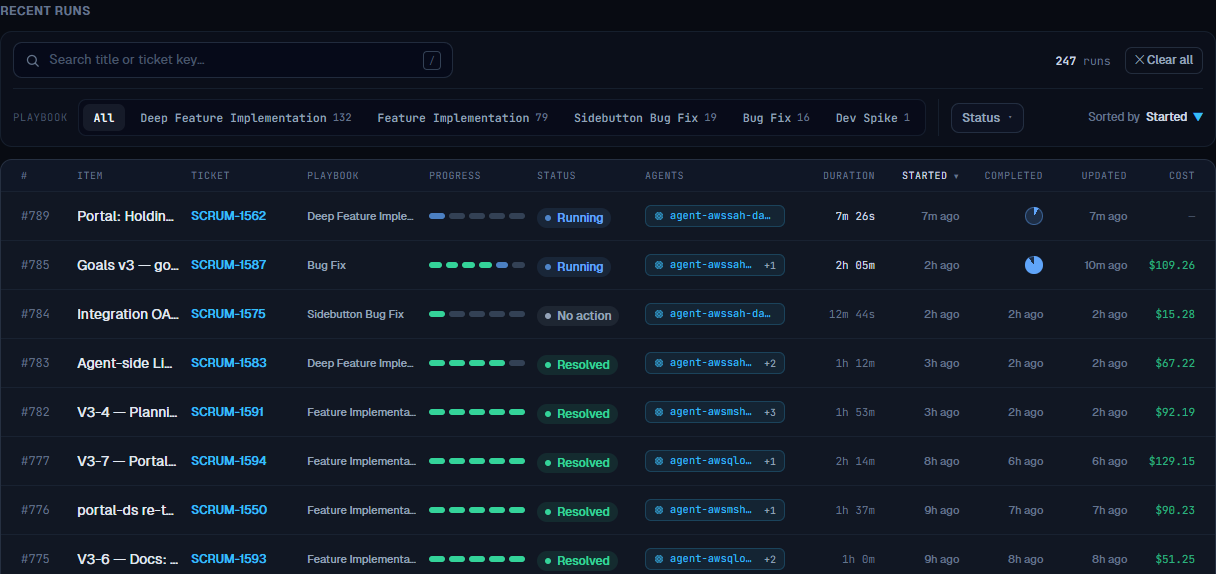
Task: Open item Agent-side Li... run
Action: coord(127,363)
